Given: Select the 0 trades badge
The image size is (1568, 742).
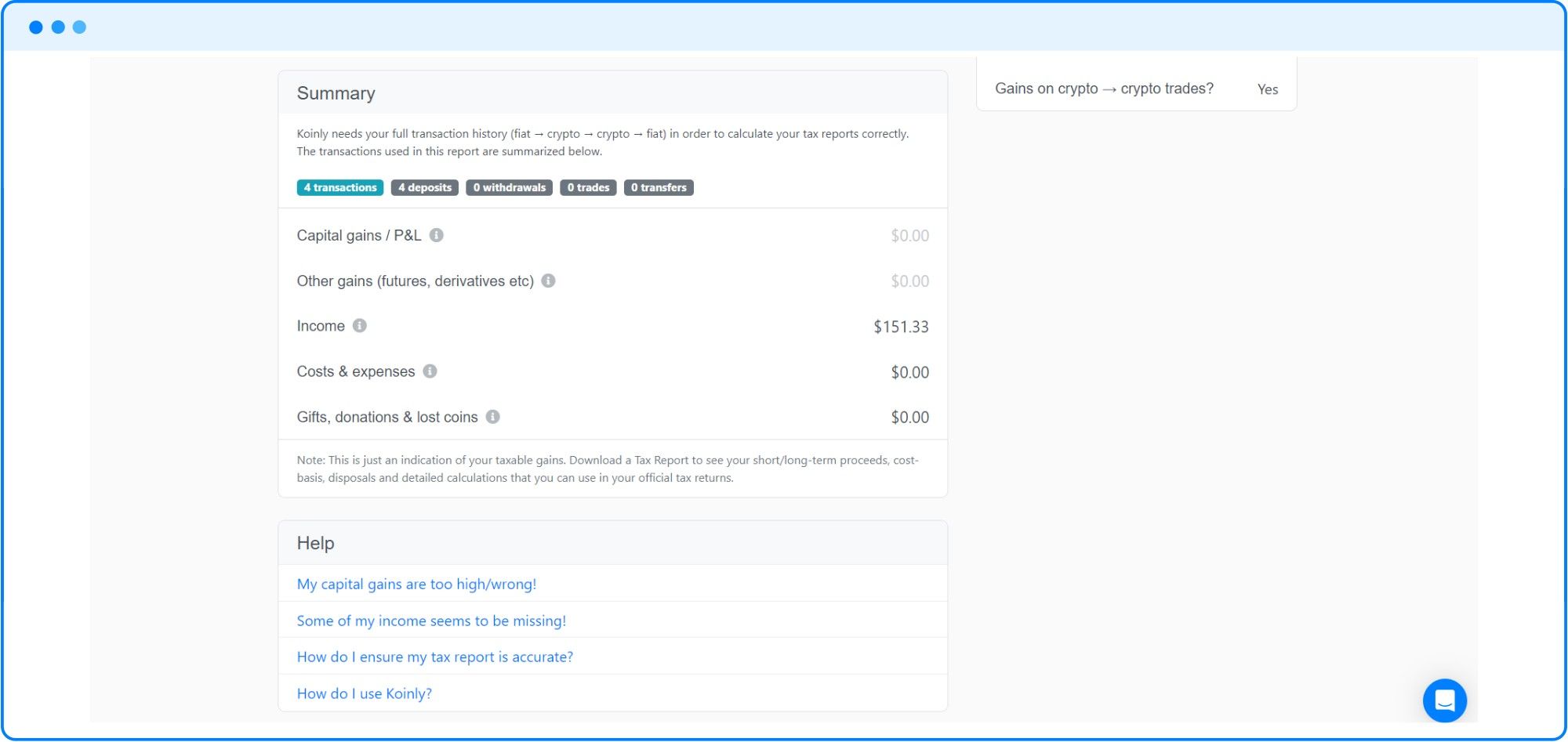Looking at the screenshot, I should 587,187.
